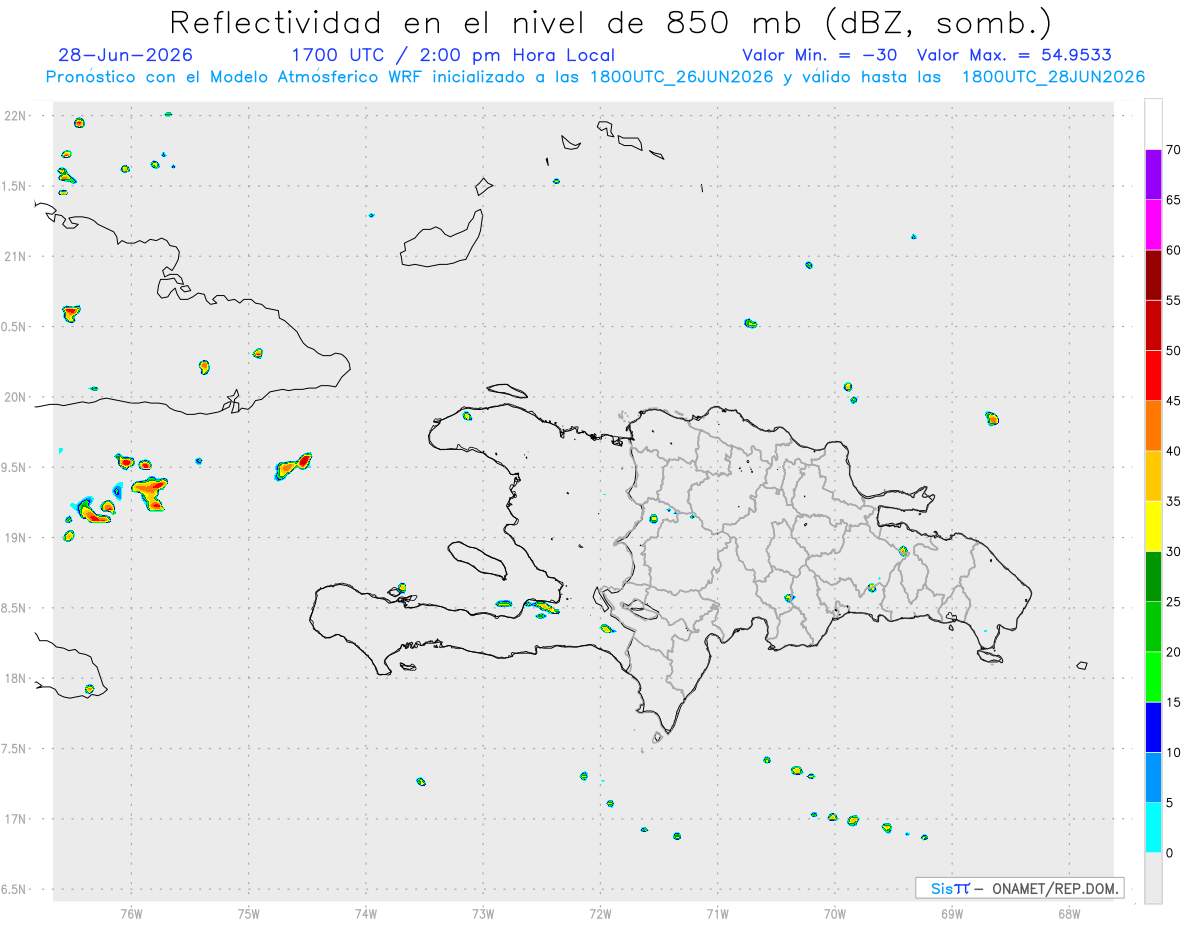Select the '68W' longitude label

(x=1069, y=914)
